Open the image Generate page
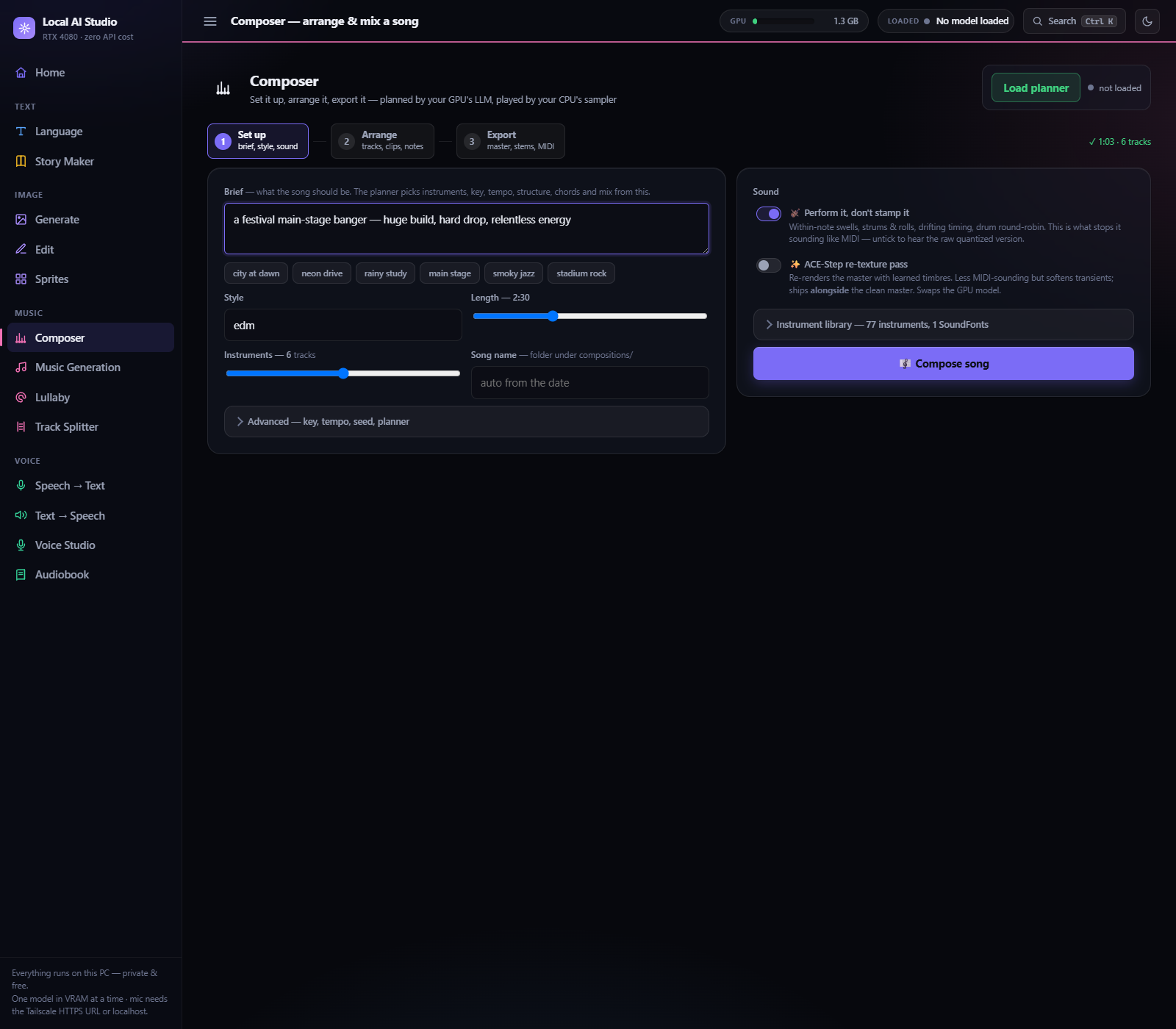 [x=90, y=220]
